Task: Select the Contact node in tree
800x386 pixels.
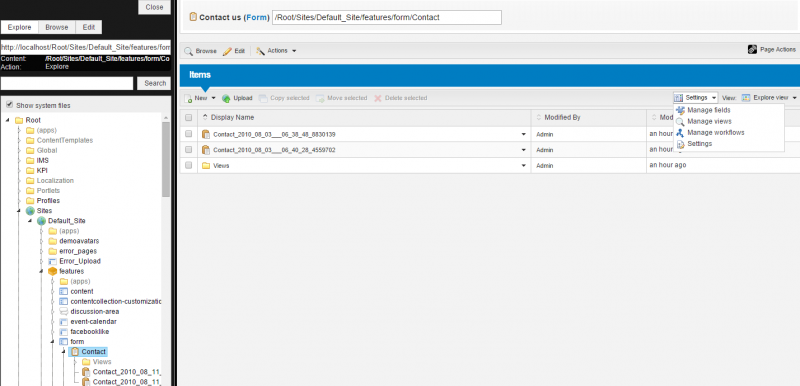Action: tap(93, 352)
